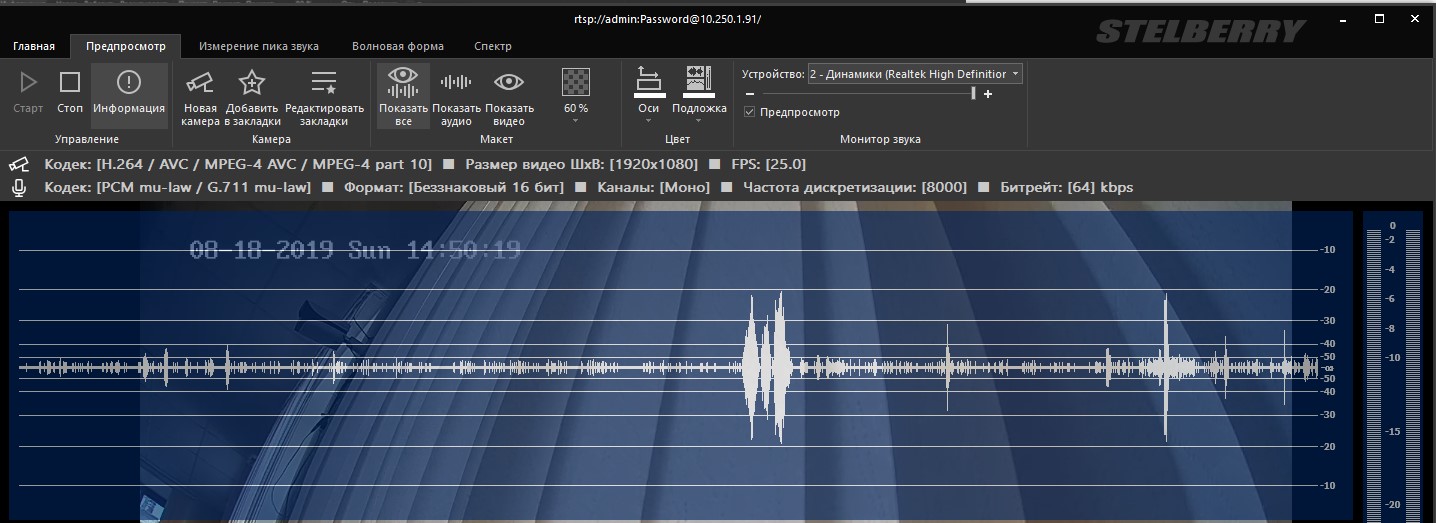Select the Показать все layout
This screenshot has width=1436, height=523.
tap(403, 97)
